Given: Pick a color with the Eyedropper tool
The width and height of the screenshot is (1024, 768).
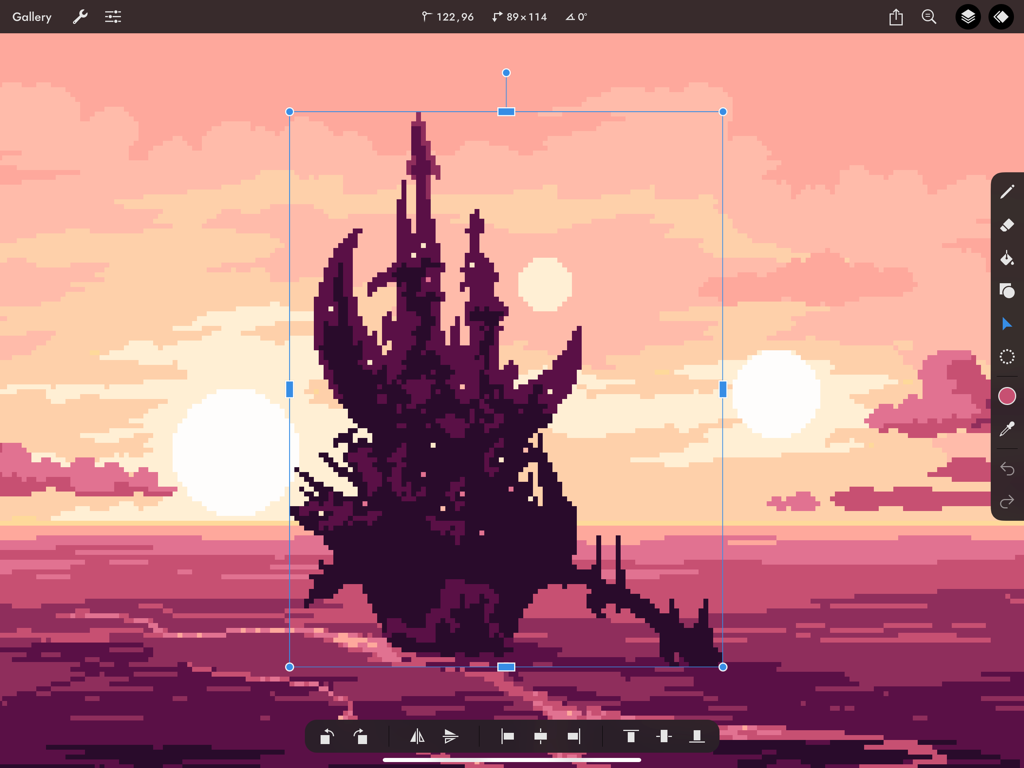Looking at the screenshot, I should click(x=1007, y=429).
